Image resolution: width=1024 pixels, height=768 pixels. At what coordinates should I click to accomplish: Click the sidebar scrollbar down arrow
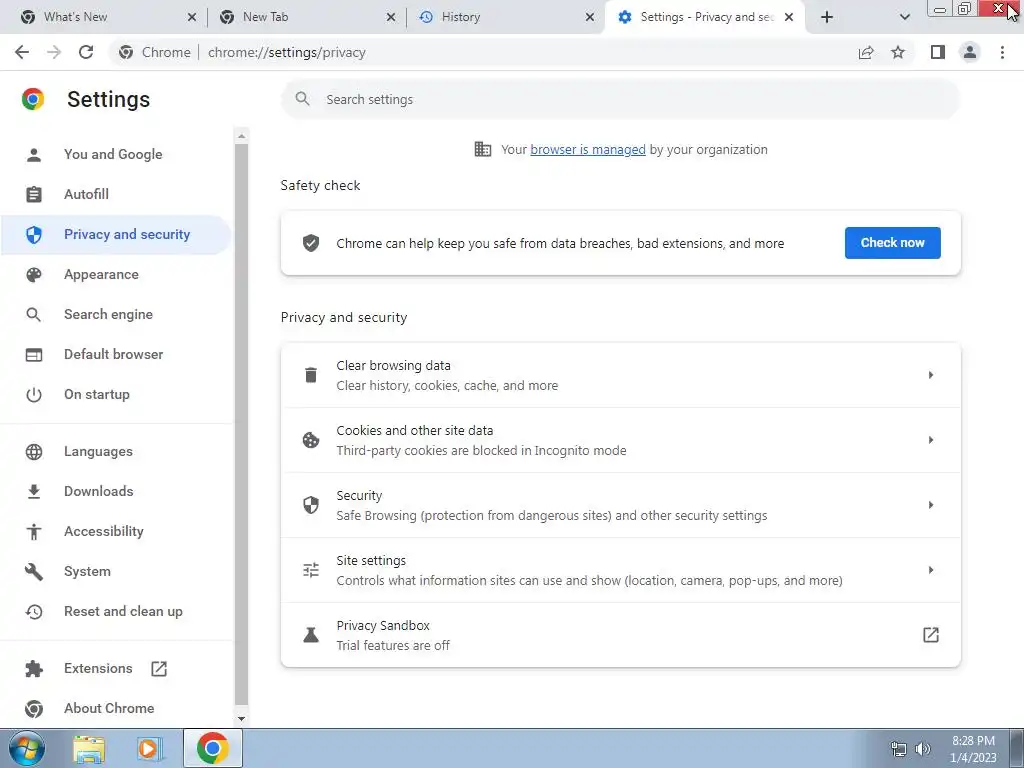(x=242, y=718)
